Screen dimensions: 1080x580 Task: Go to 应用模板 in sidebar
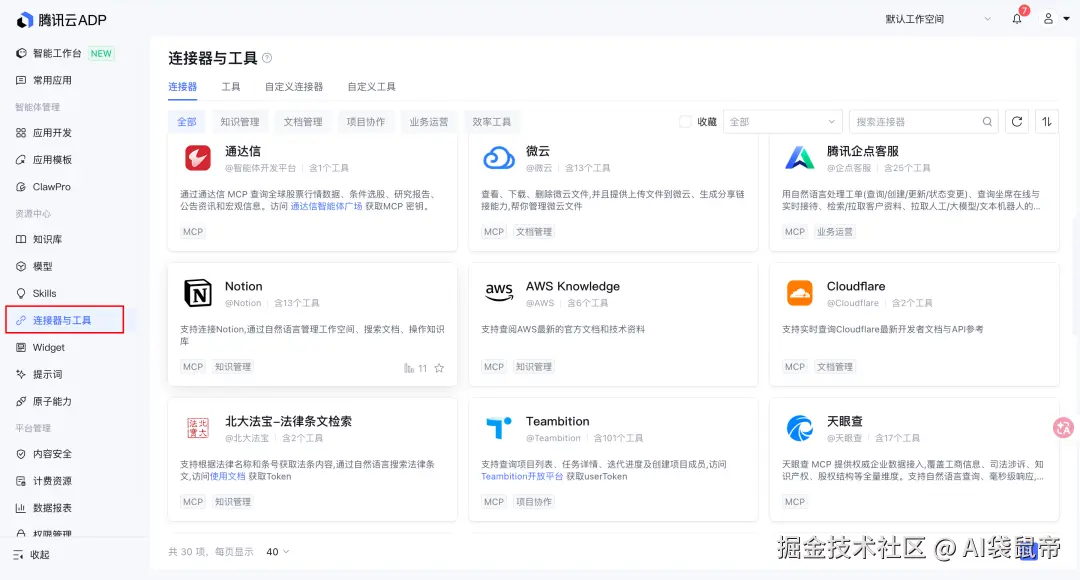click(x=52, y=159)
